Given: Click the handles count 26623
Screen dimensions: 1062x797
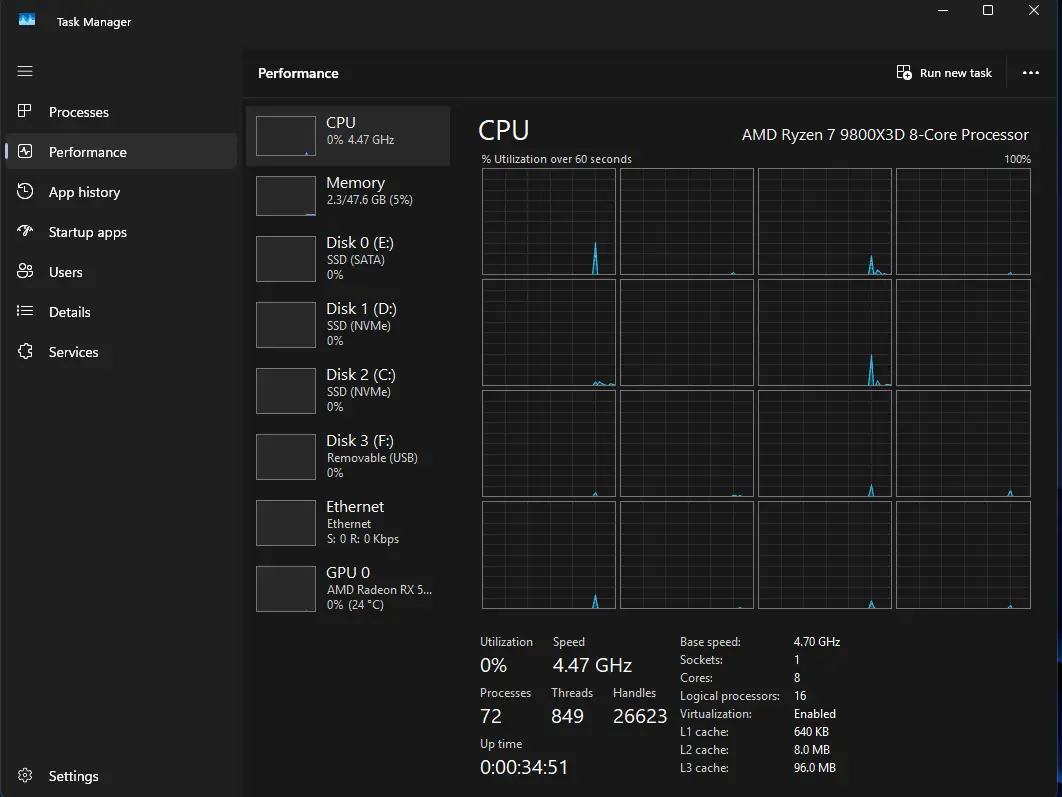Looking at the screenshot, I should pyautogui.click(x=640, y=716).
